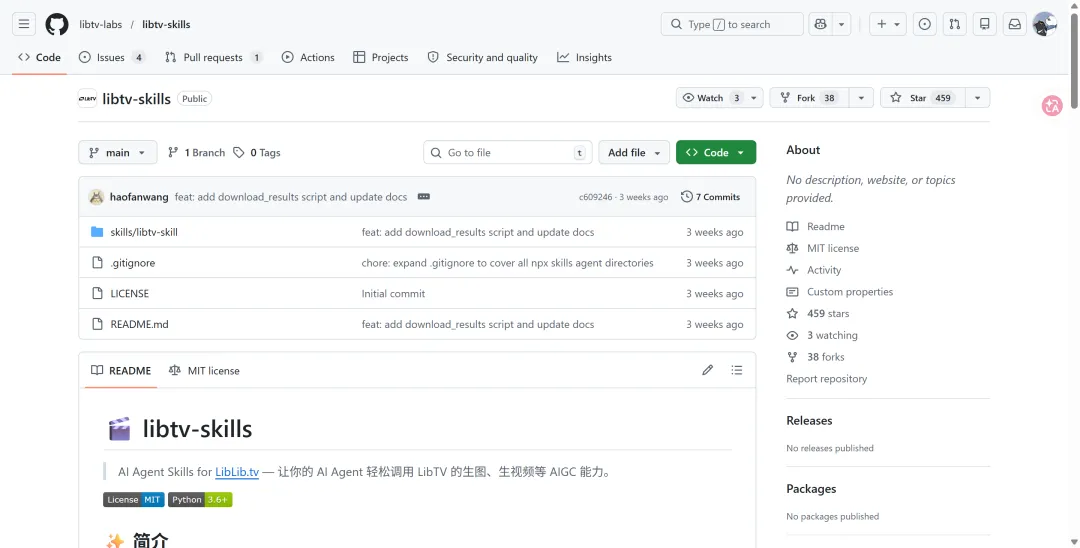
Task: View the 7 Commits history
Action: [x=711, y=197]
